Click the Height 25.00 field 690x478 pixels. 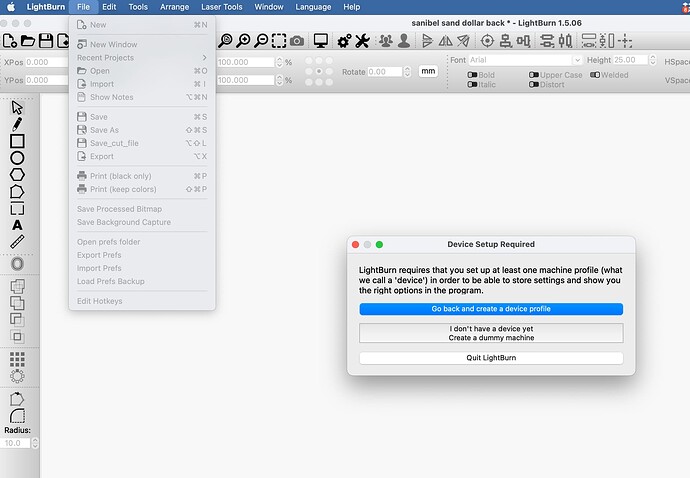[631, 60]
